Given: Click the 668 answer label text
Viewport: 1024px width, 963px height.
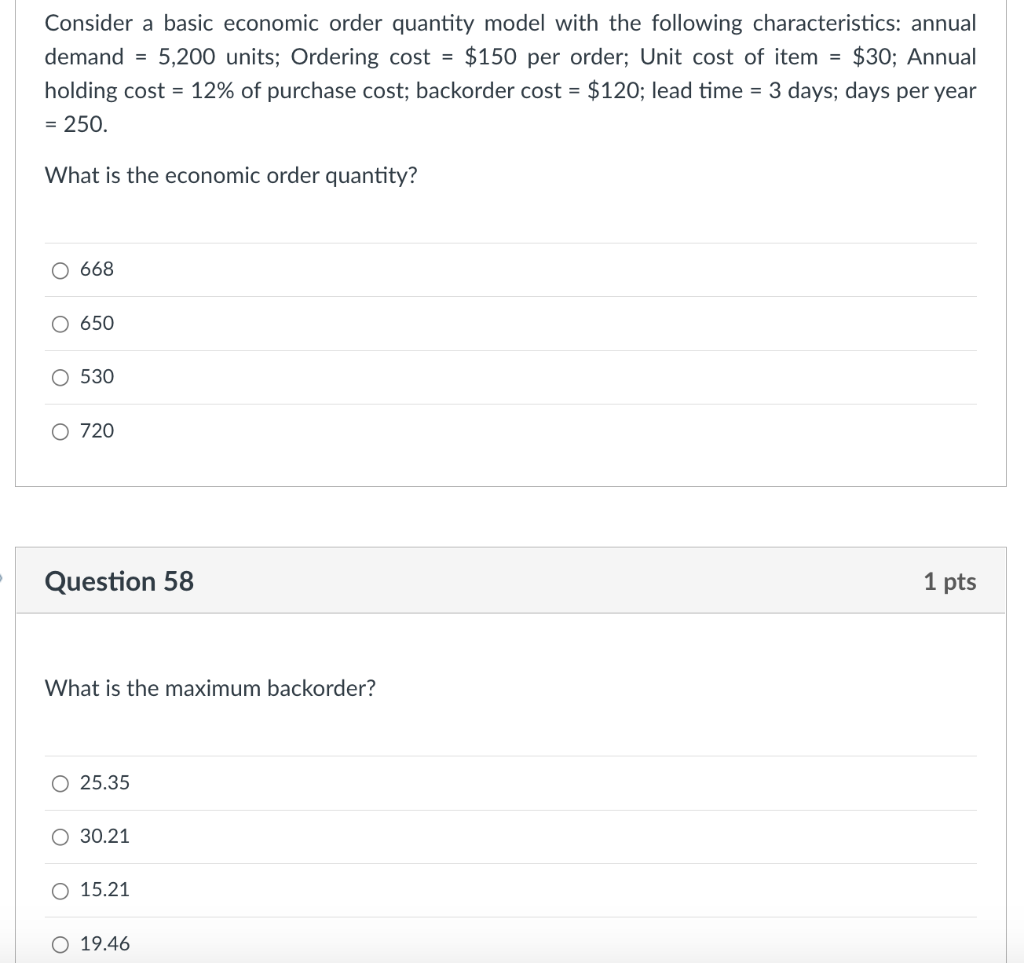Looking at the screenshot, I should pyautogui.click(x=97, y=269).
